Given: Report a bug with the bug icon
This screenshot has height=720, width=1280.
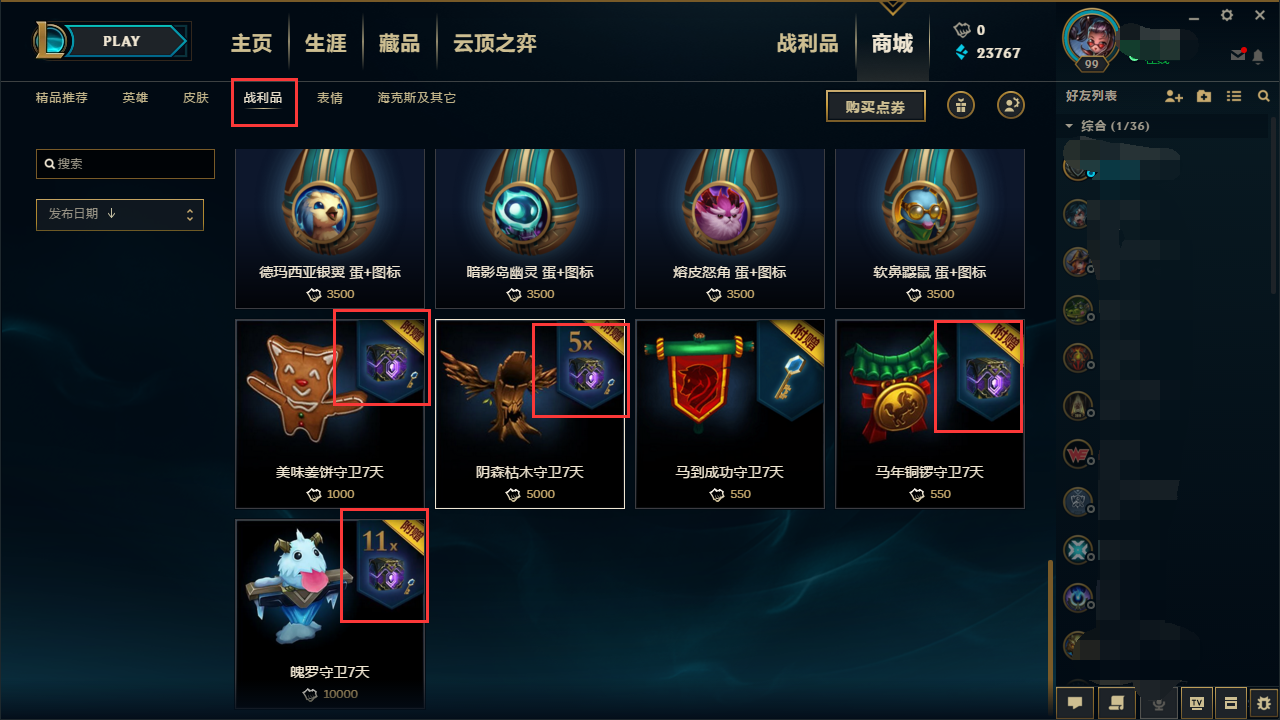Looking at the screenshot, I should (x=1264, y=703).
